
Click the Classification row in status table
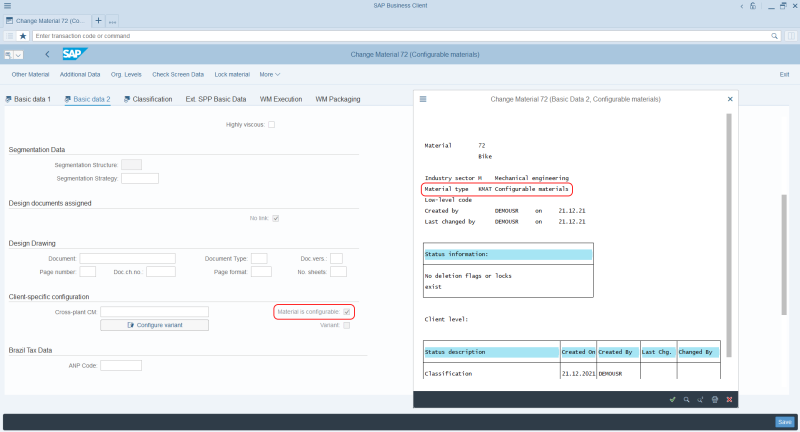pyautogui.click(x=571, y=373)
